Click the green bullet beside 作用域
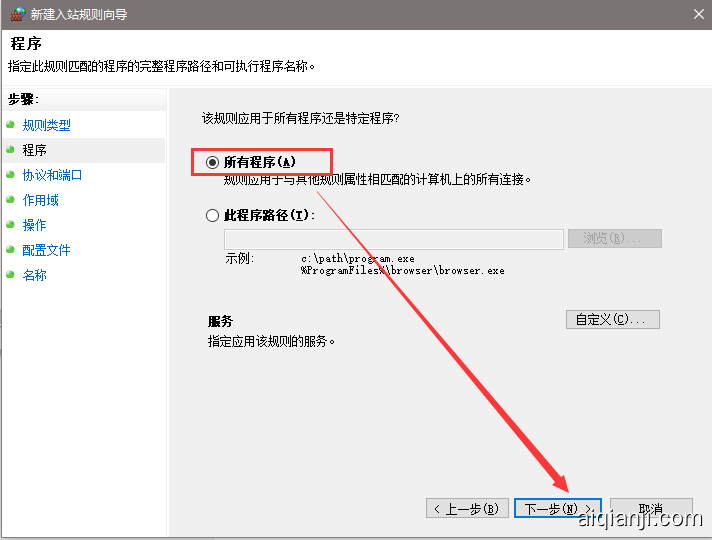Screen dimensions: 712x540 coord(11,200)
